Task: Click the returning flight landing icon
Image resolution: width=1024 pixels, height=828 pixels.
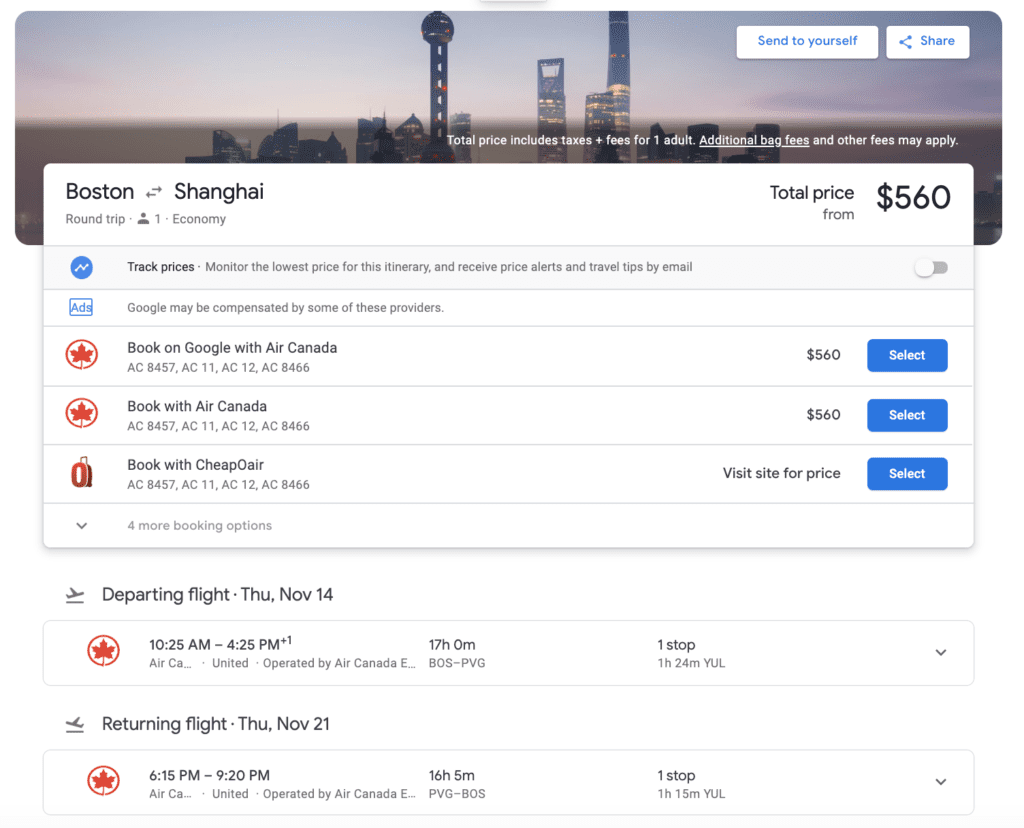Action: pyautogui.click(x=74, y=723)
